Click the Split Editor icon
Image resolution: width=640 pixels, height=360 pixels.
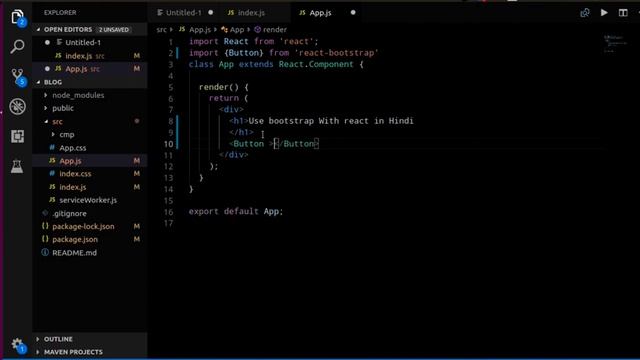623,13
